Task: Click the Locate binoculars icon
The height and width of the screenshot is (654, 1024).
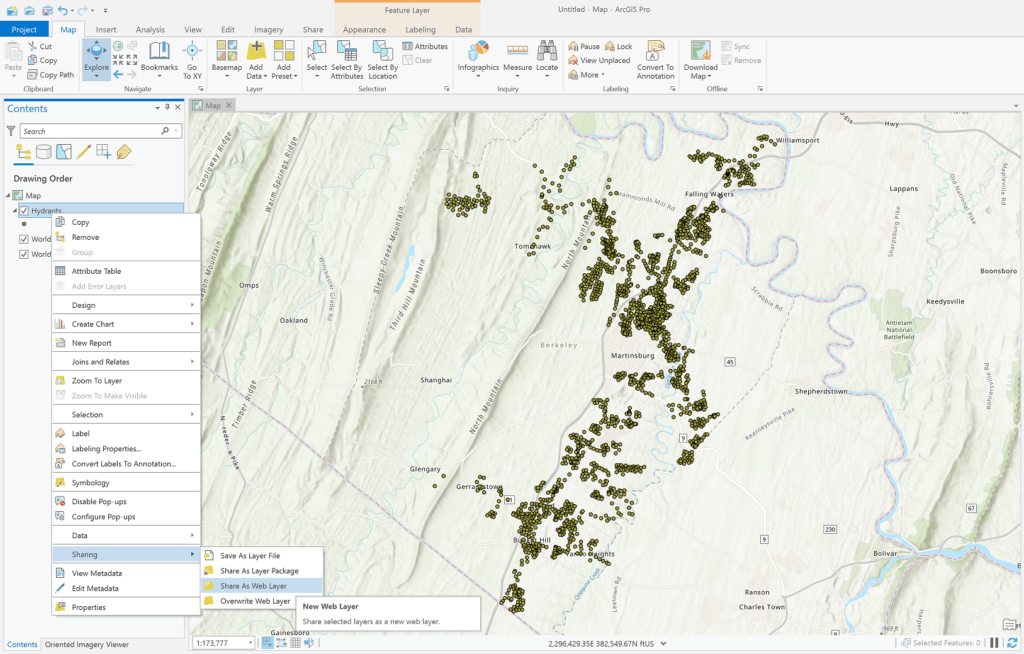Action: tap(547, 51)
